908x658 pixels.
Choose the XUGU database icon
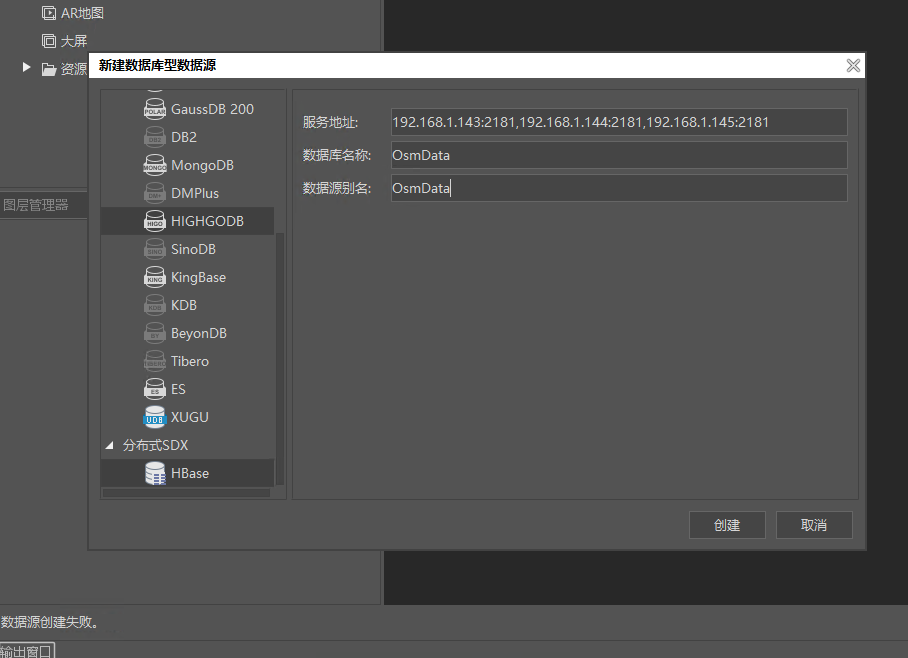coord(154,417)
